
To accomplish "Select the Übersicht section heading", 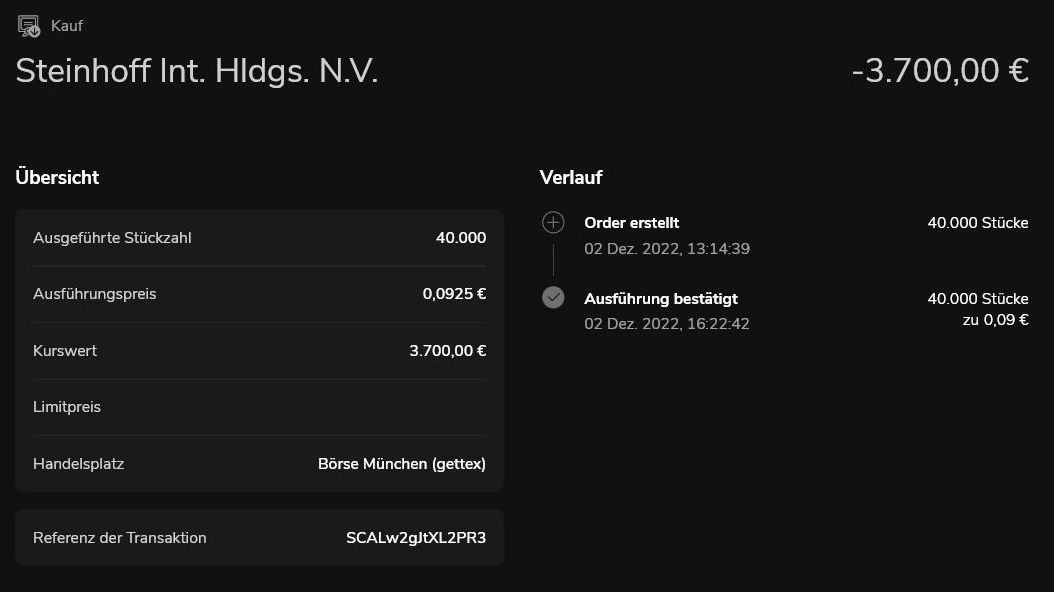I will point(57,178).
